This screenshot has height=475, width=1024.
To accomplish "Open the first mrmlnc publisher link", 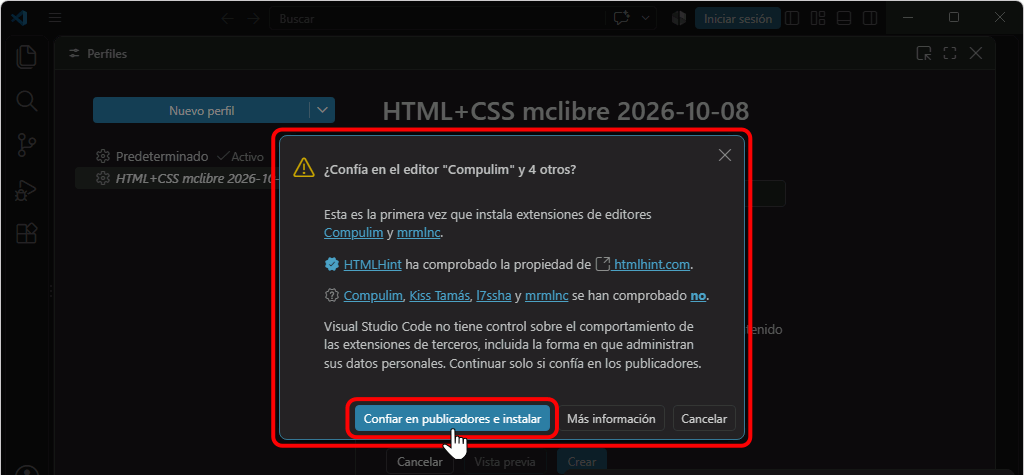I will pos(419,232).
